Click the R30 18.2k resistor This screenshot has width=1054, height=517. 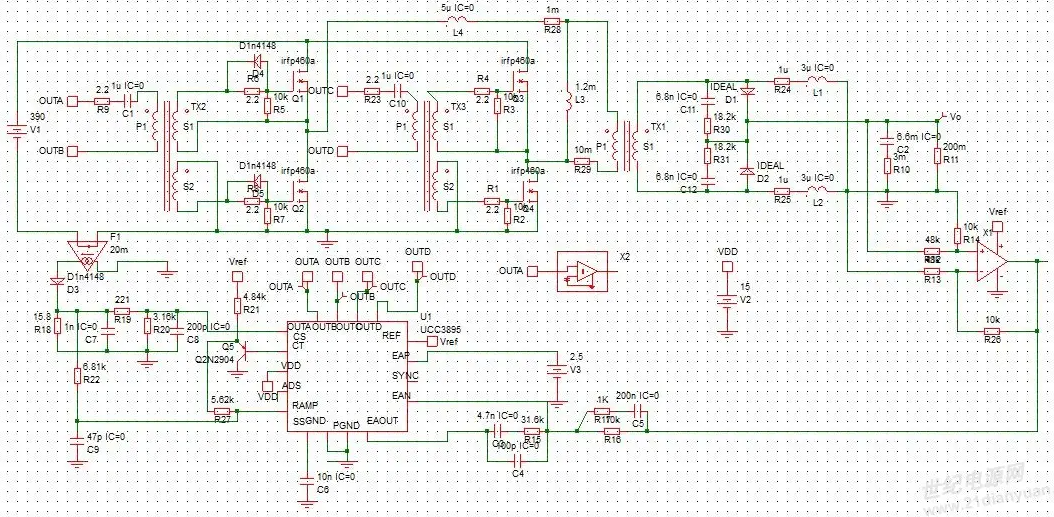pyautogui.click(x=707, y=125)
